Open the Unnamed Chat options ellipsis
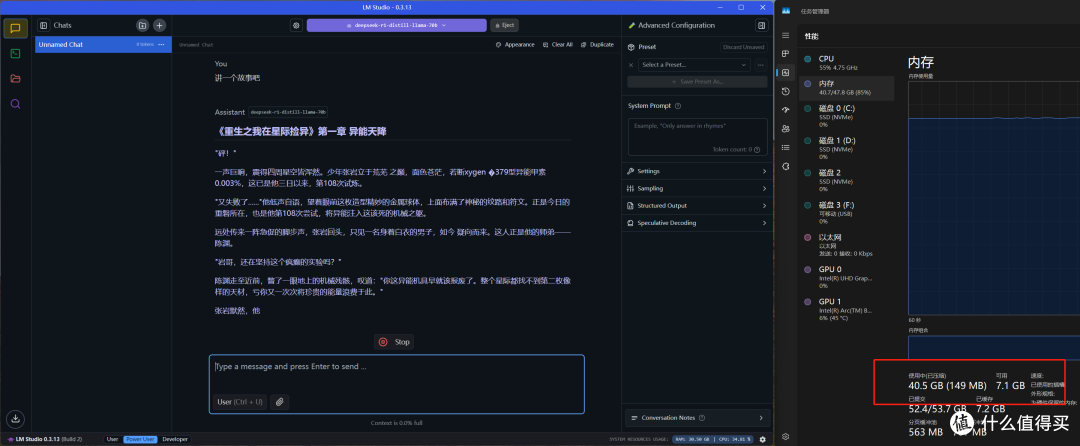The image size is (1080, 446). click(161, 44)
